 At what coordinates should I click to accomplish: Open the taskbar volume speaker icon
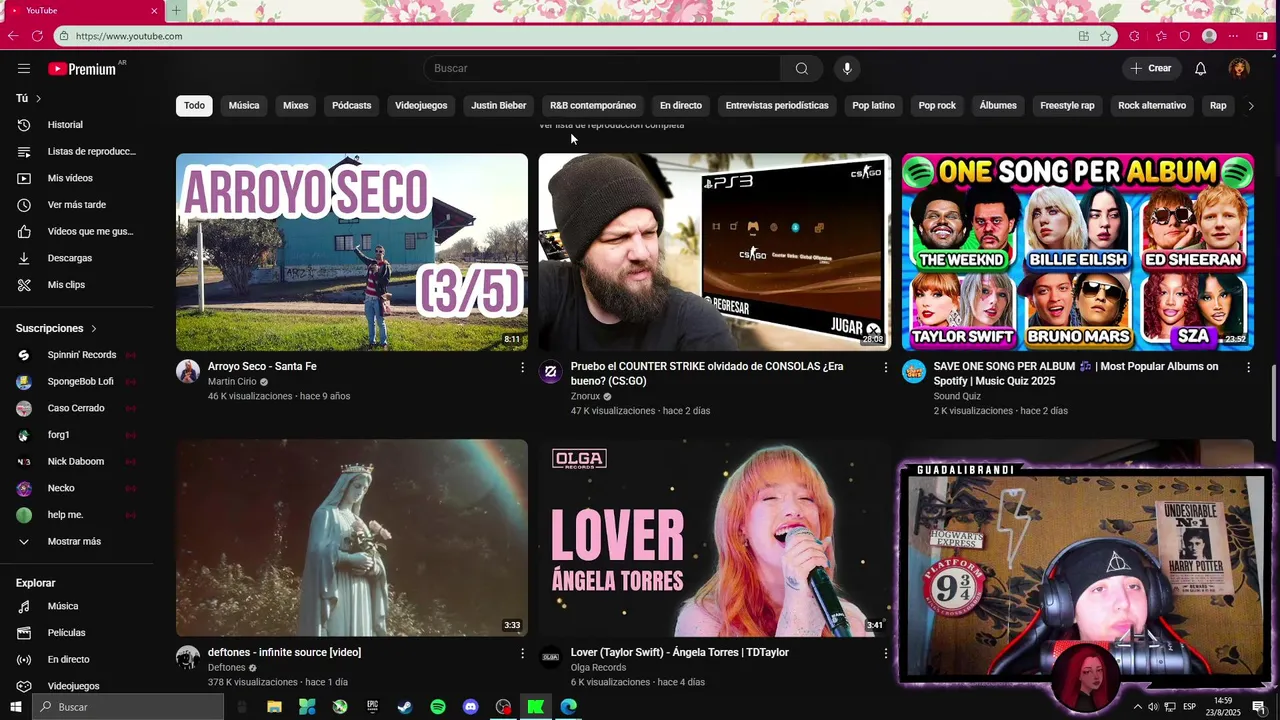[x=1153, y=707]
